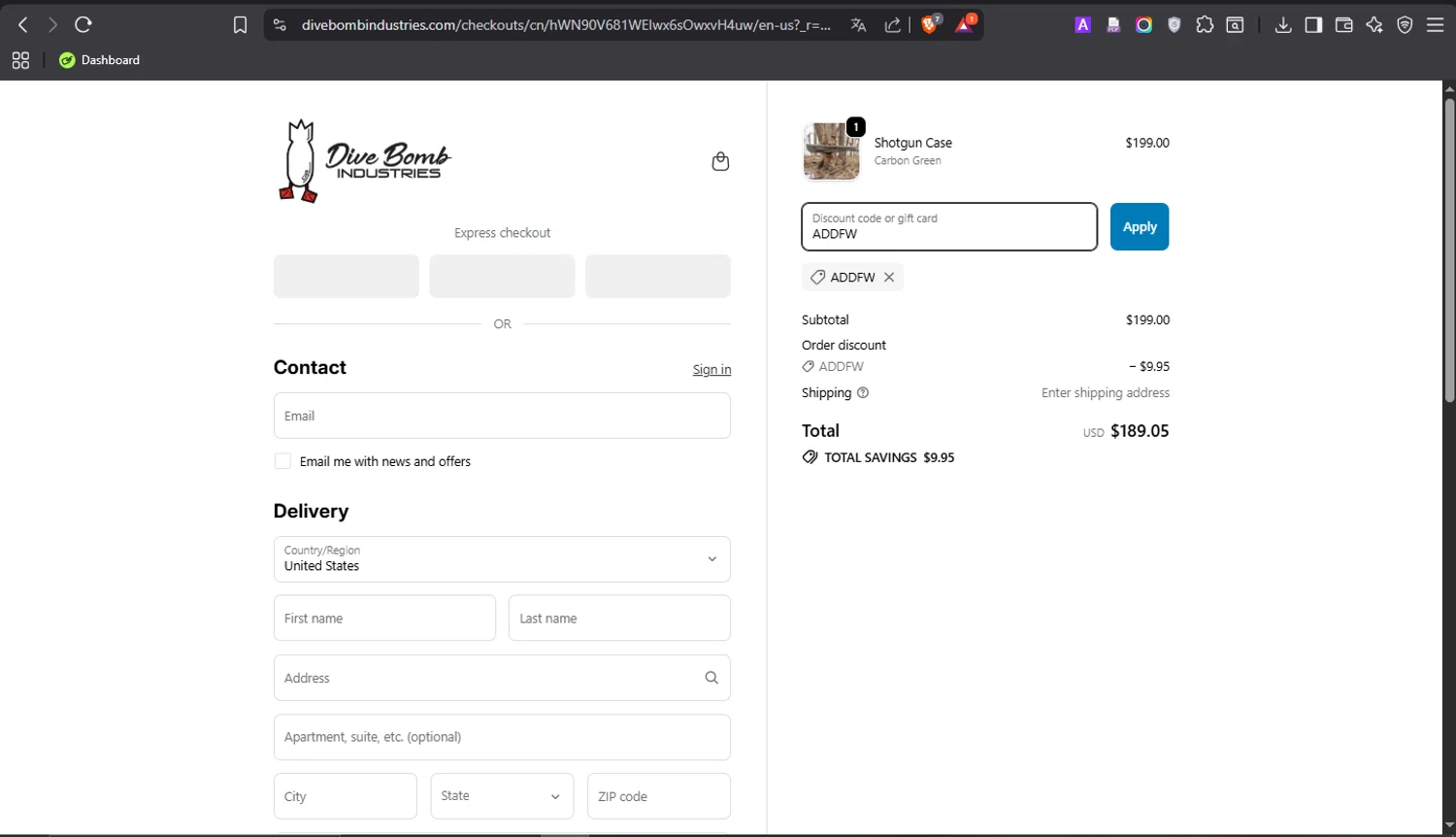The height and width of the screenshot is (837, 1456).
Task: Click the Sign in link
Action: pos(711,370)
